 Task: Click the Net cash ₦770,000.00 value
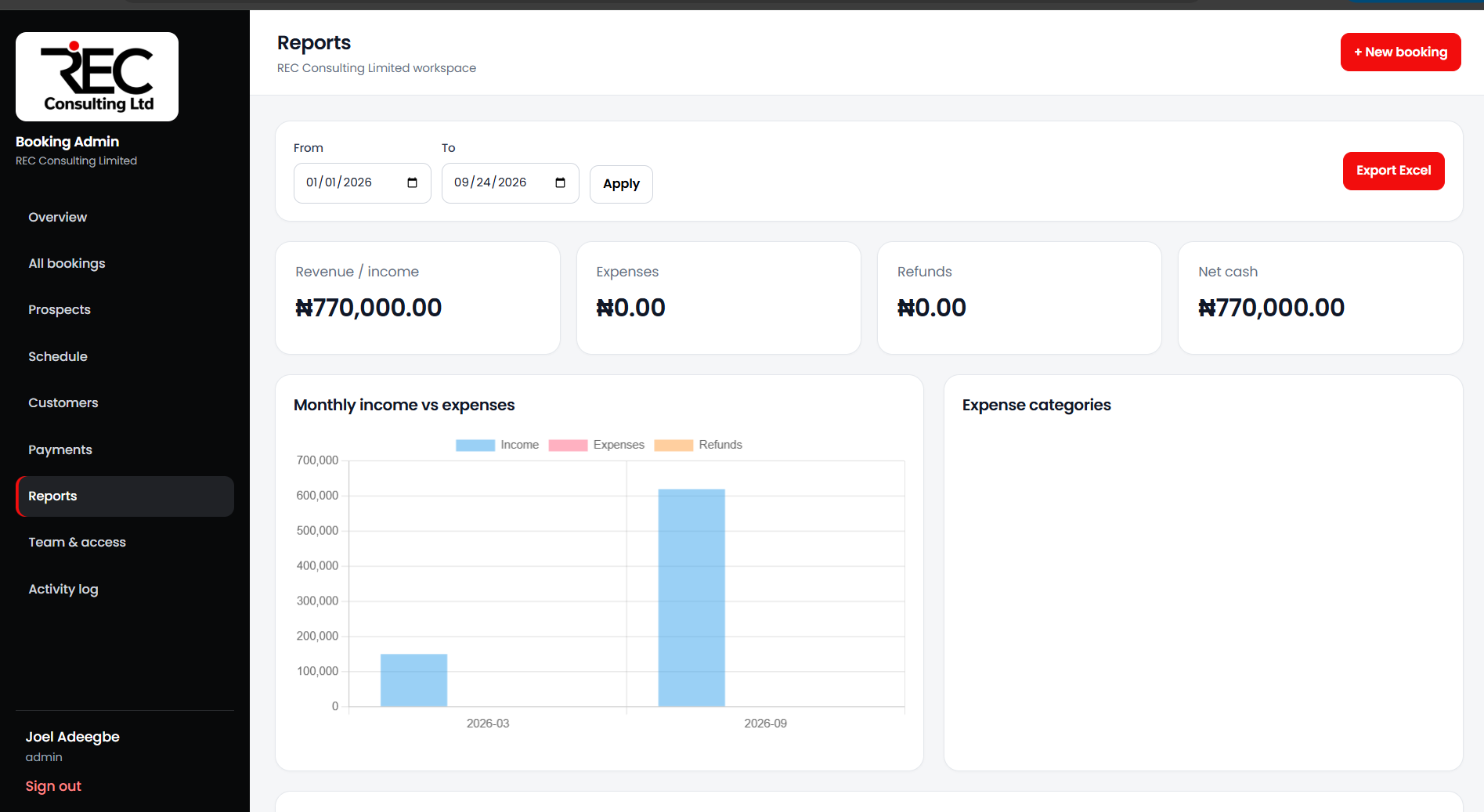1271,308
